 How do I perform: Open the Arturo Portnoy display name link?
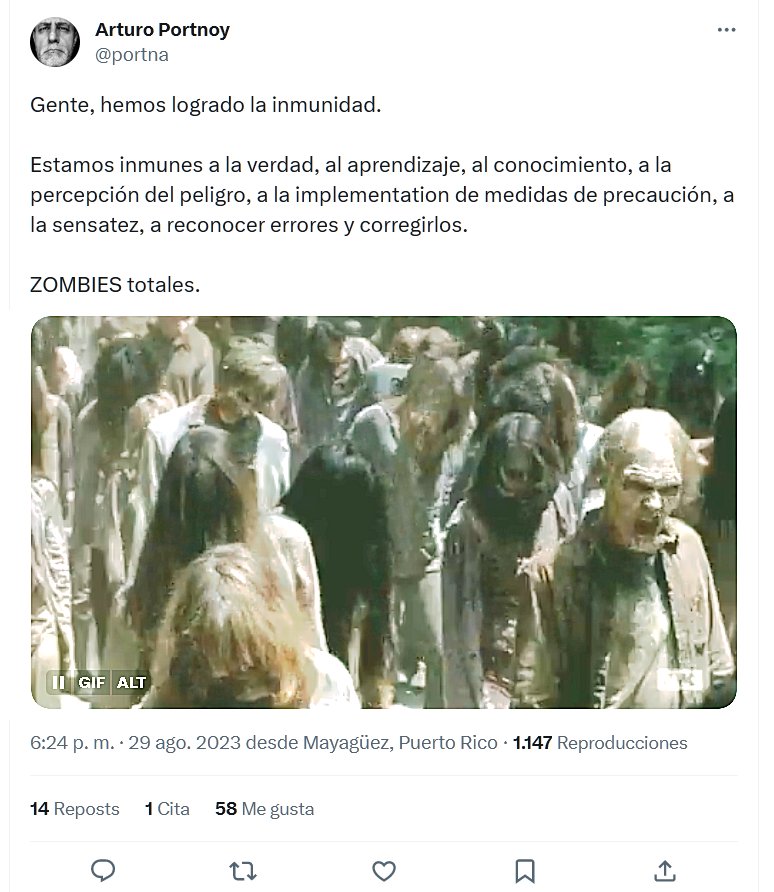[x=162, y=29]
